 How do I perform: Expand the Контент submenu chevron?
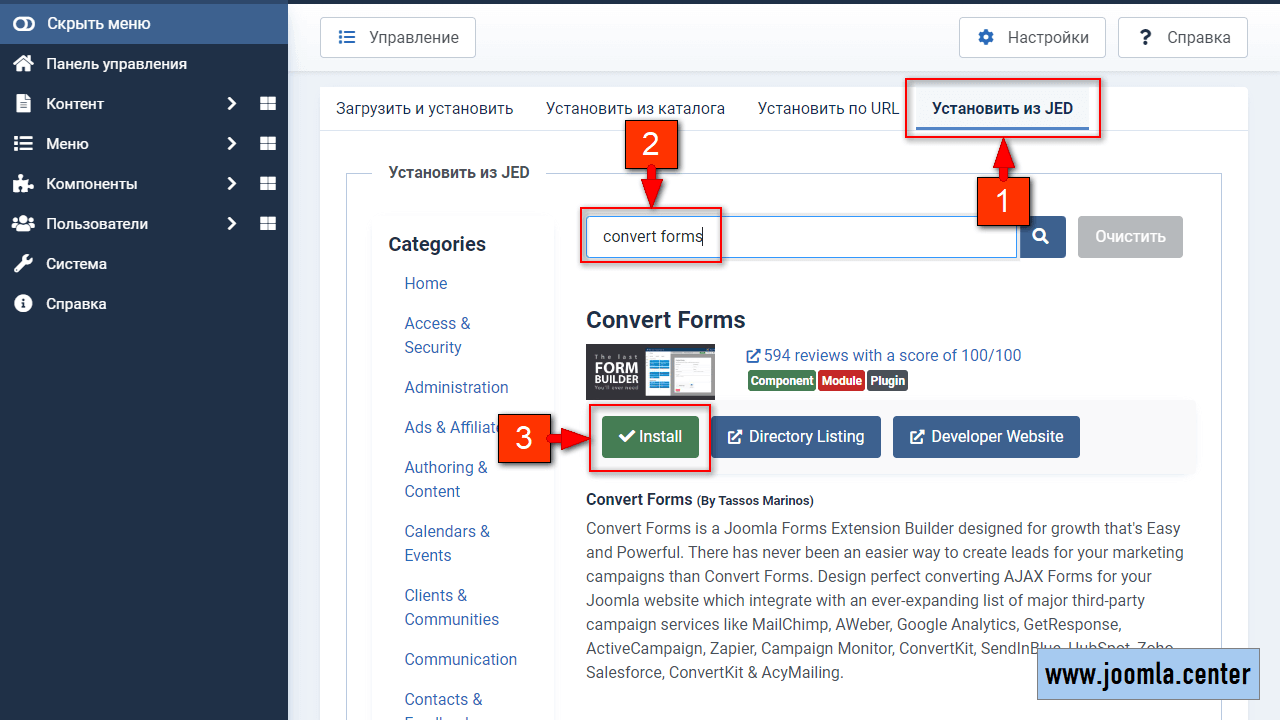231,104
